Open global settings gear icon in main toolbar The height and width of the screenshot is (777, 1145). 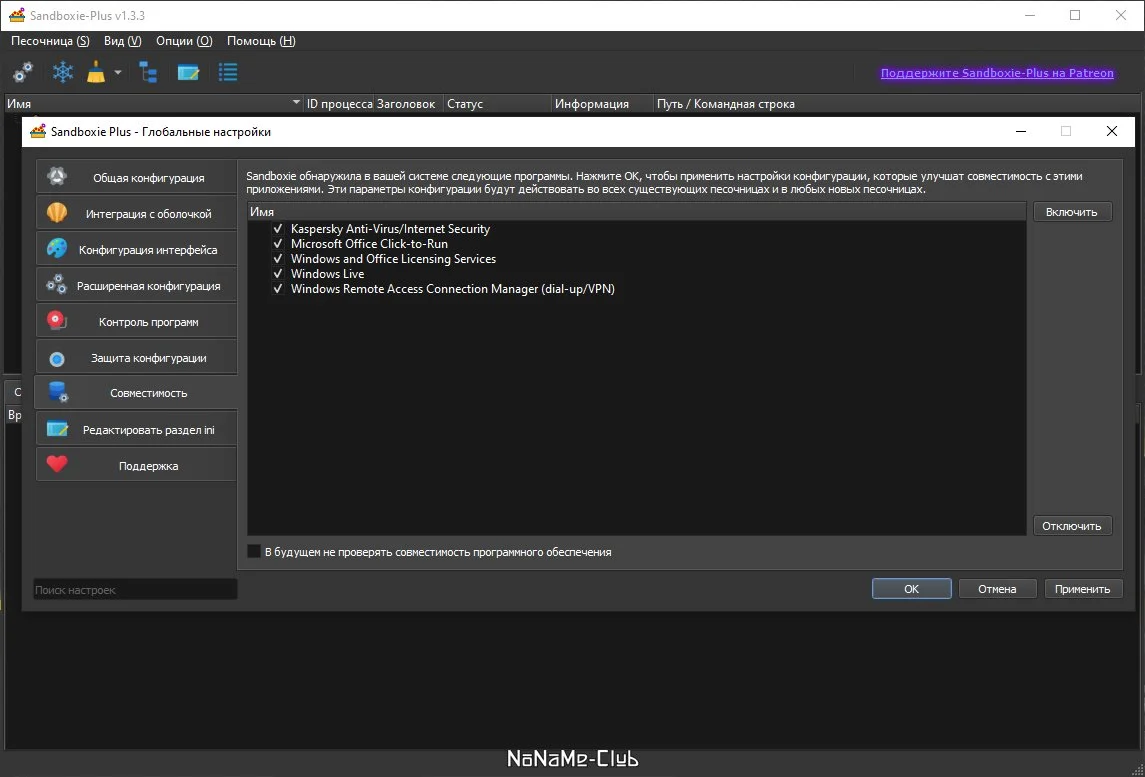tap(23, 72)
